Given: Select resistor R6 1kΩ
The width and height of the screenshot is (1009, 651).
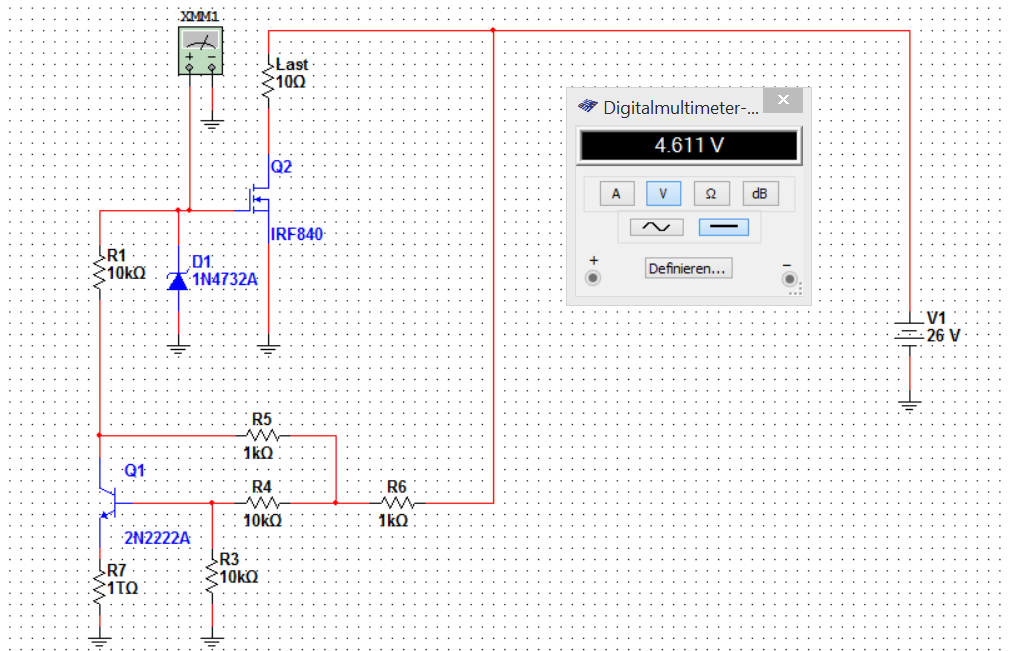Looking at the screenshot, I should [399, 502].
